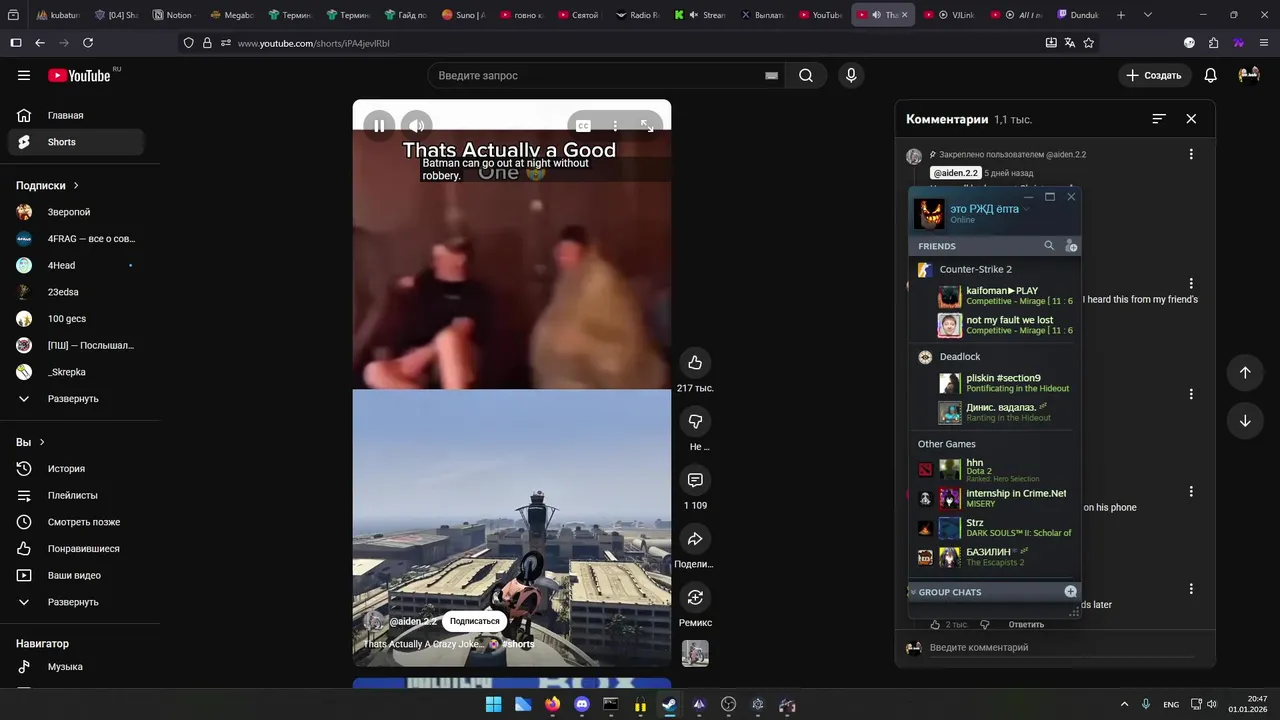The image size is (1280, 720).
Task: Open the sound thumbnail below Remix
Action: [x=695, y=653]
